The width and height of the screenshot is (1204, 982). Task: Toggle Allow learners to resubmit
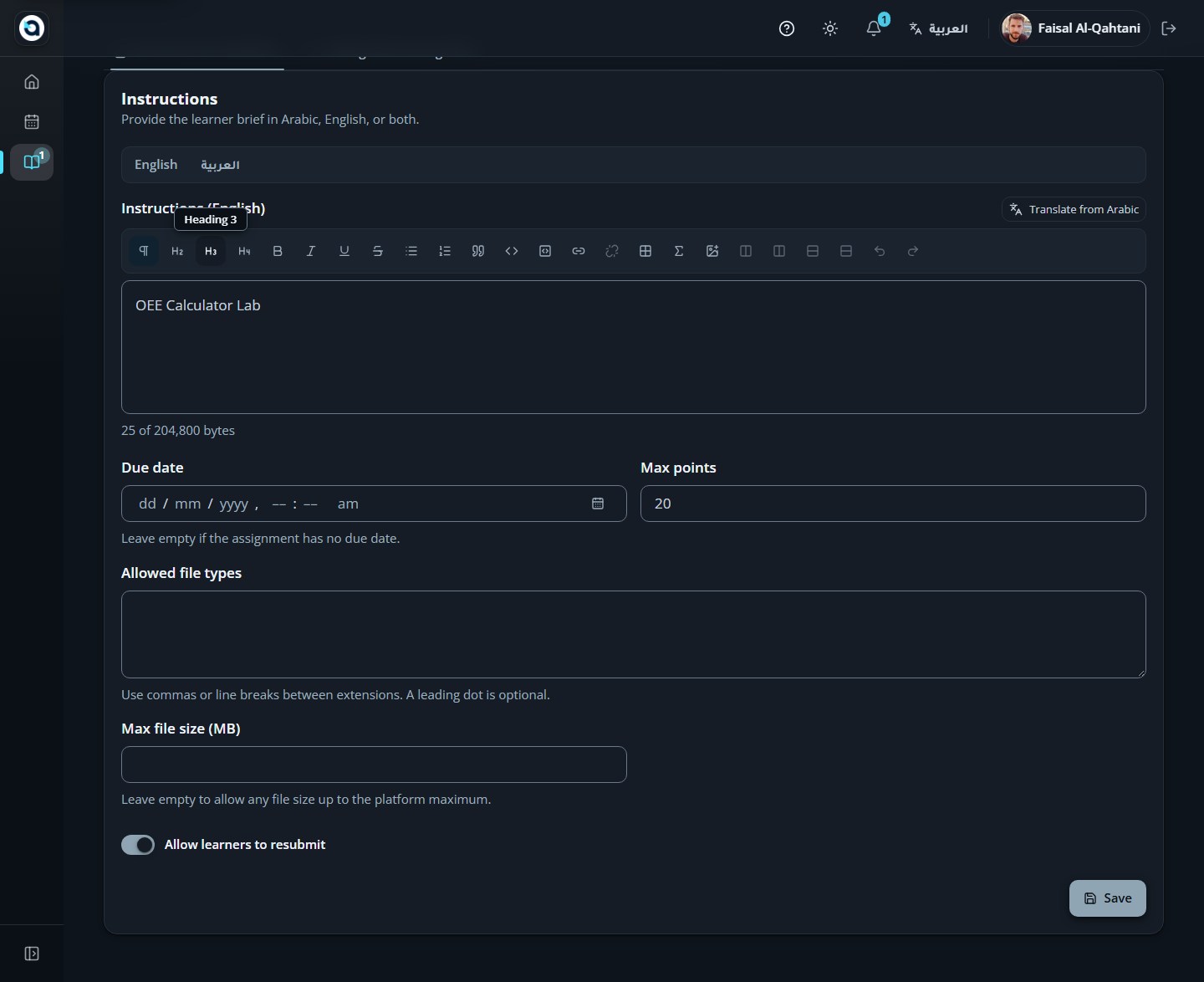tap(138, 845)
